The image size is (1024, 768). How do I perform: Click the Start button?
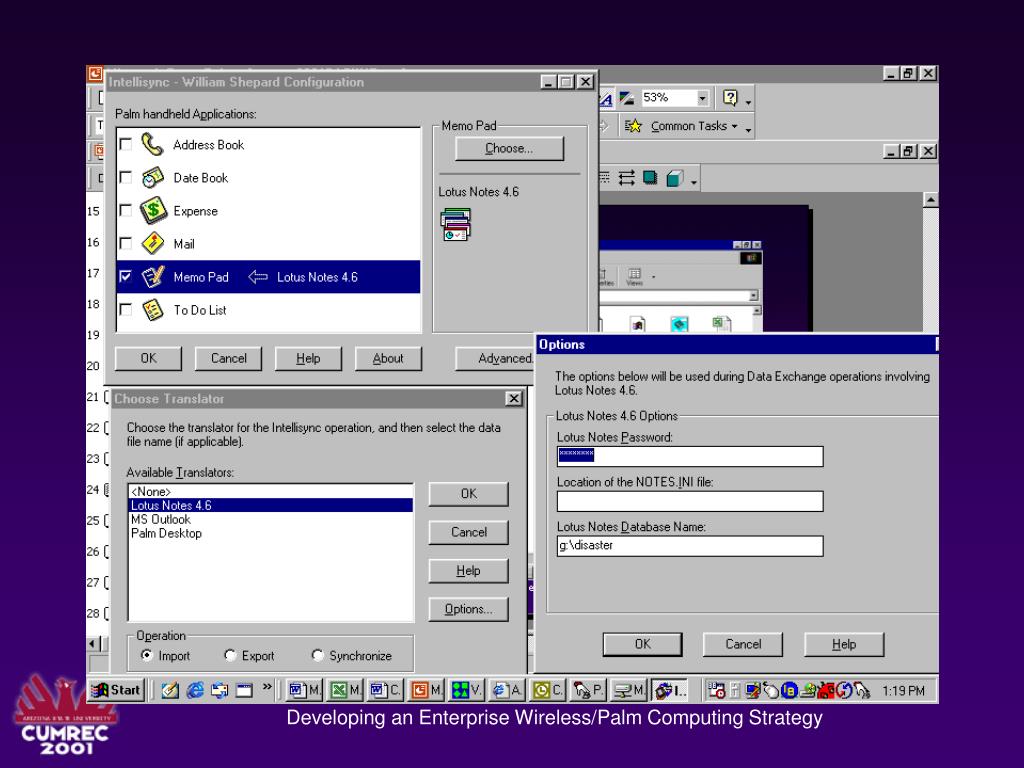click(x=116, y=690)
